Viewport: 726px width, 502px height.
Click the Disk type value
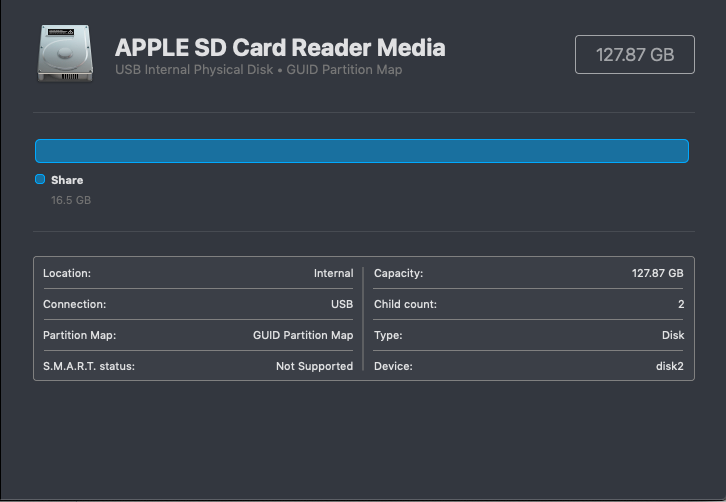[x=673, y=335]
